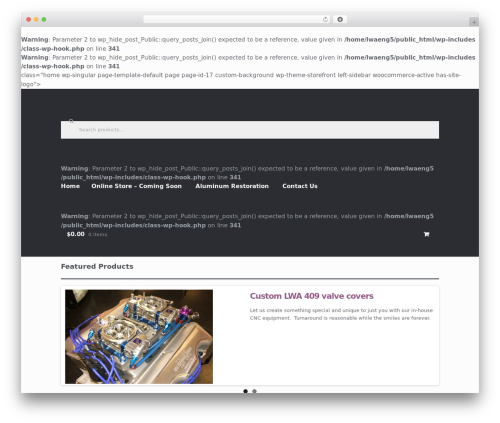500x423 pixels.
Task: Open the Contact Us page
Action: coord(300,186)
